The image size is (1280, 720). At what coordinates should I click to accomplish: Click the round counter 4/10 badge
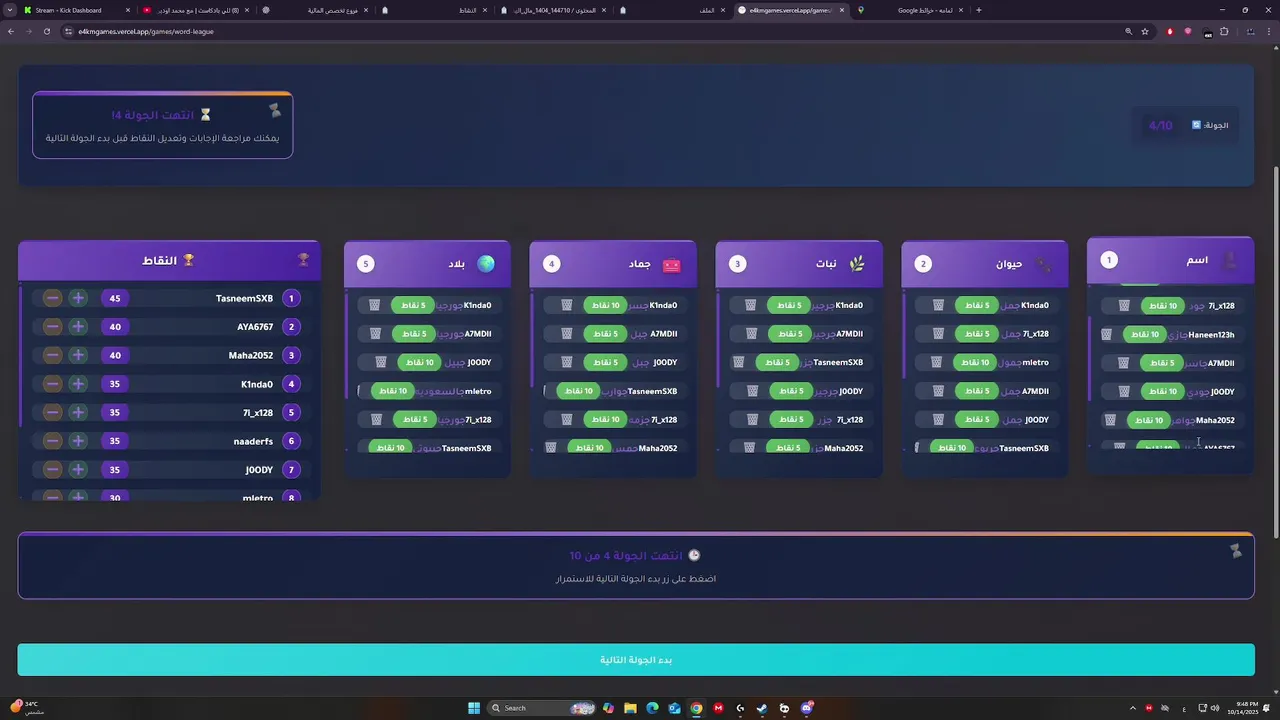click(1160, 125)
